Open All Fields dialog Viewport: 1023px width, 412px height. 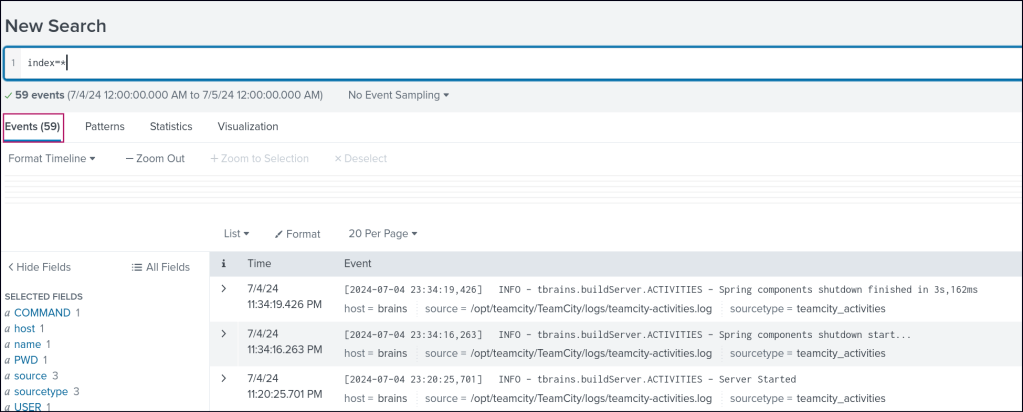161,267
